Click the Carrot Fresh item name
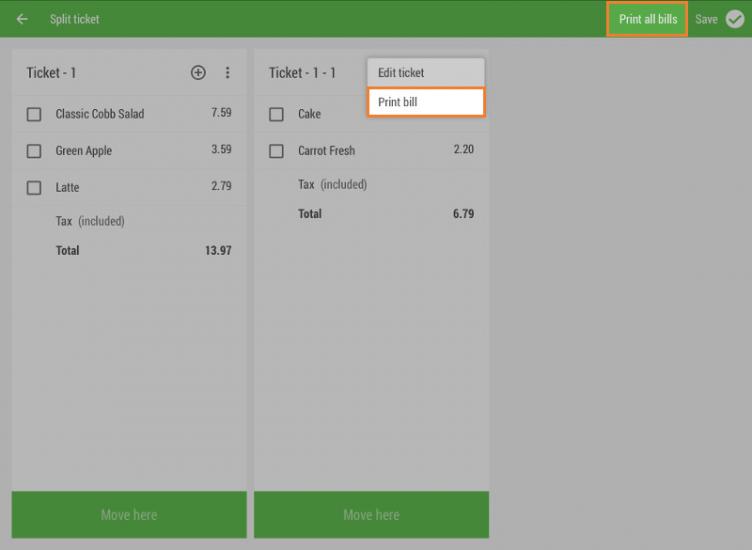 point(326,151)
